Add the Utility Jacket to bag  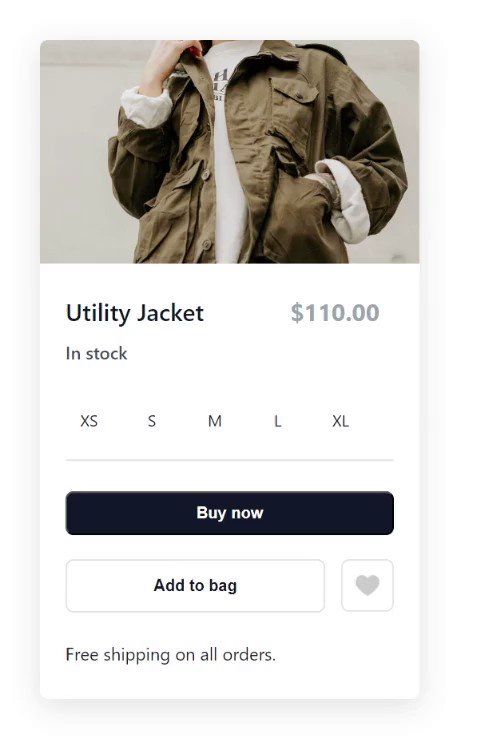coord(195,585)
